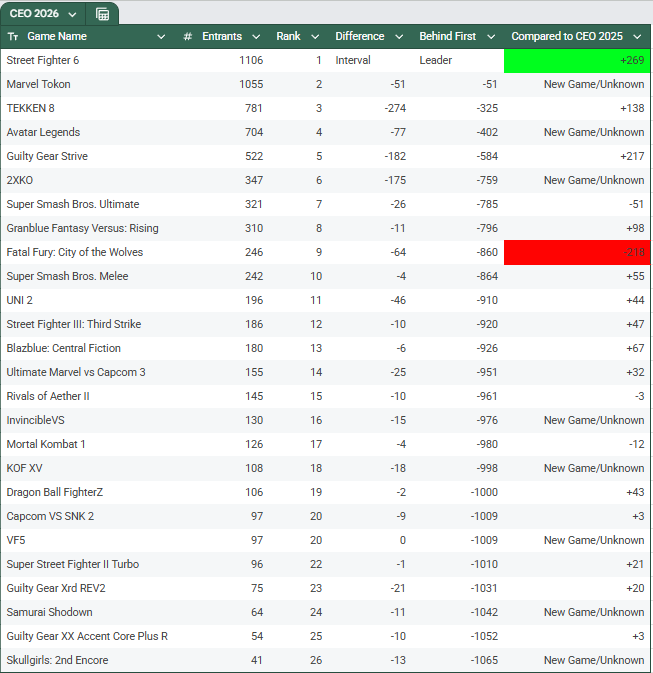This screenshot has height=673, width=653.
Task: Click the red -218 cell for Fatal Fury
Action: click(577, 252)
